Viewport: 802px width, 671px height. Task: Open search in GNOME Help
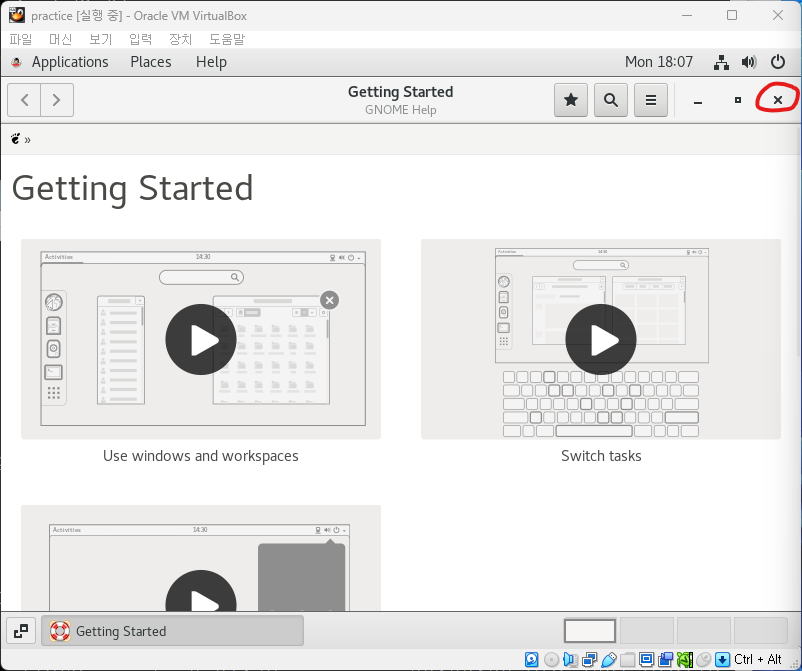click(611, 100)
